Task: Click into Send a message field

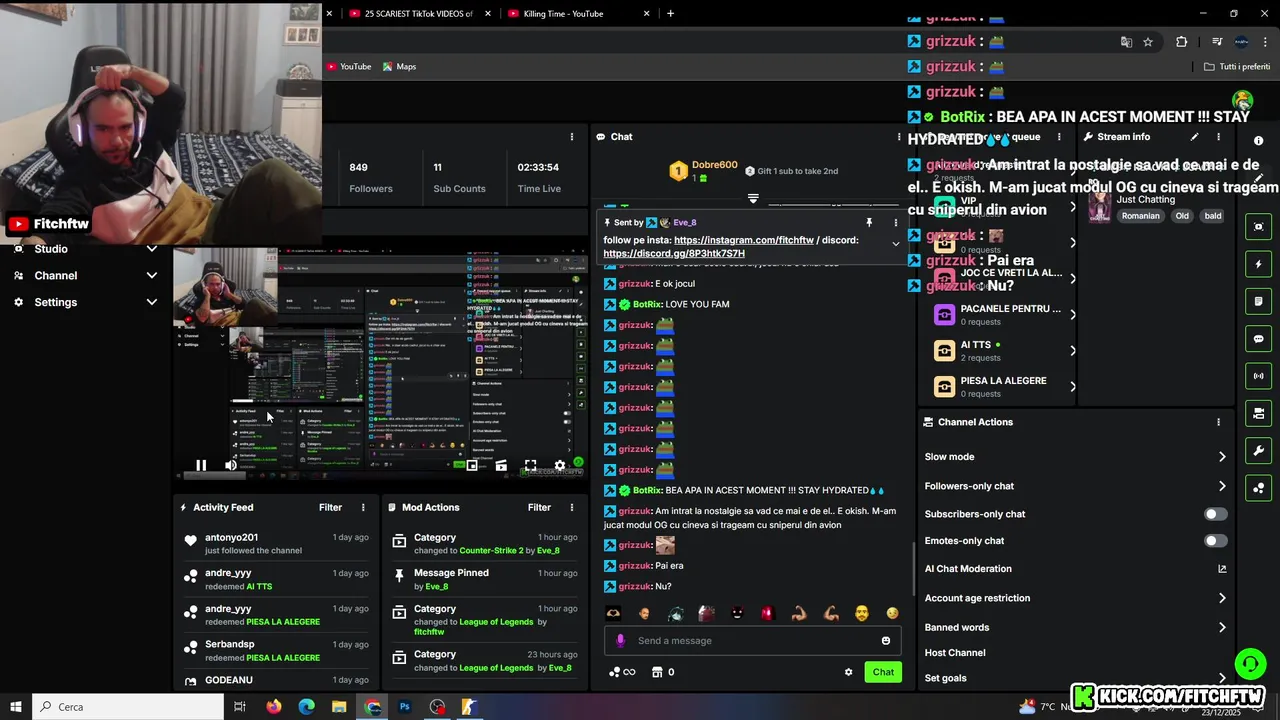Action: [753, 641]
